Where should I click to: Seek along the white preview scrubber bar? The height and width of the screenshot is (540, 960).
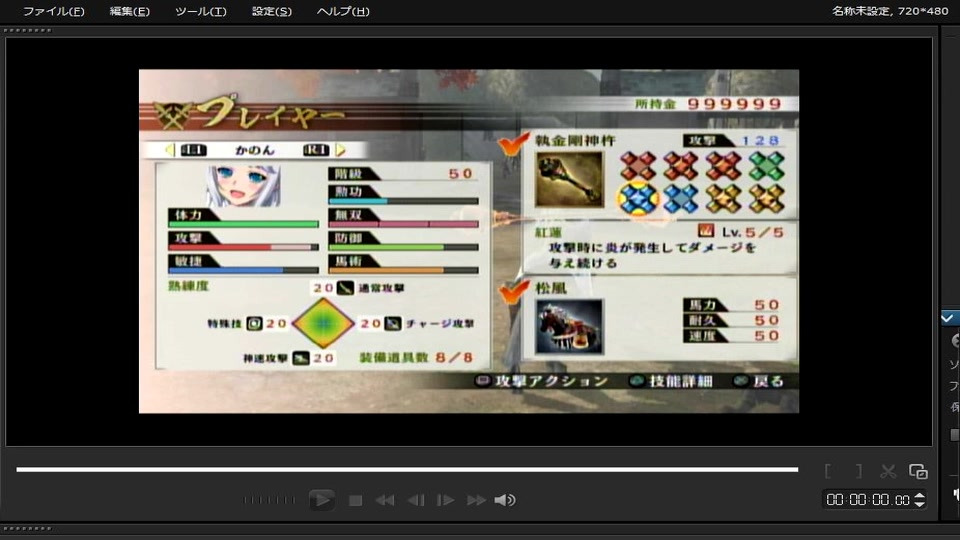[407, 470]
